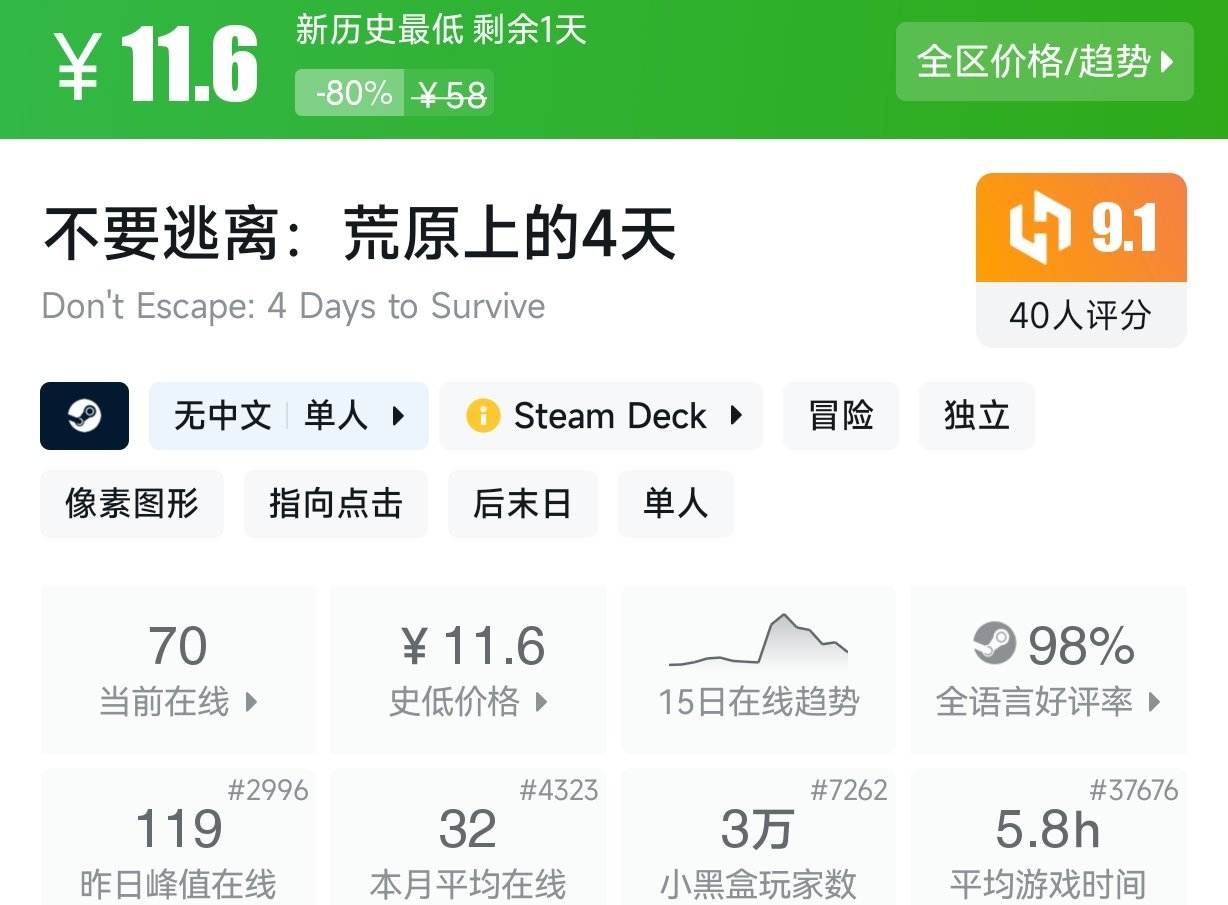Click the #37676 rank label

[1133, 790]
